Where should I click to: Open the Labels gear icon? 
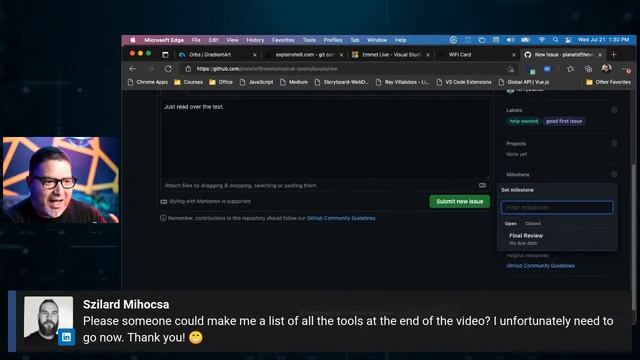point(614,110)
